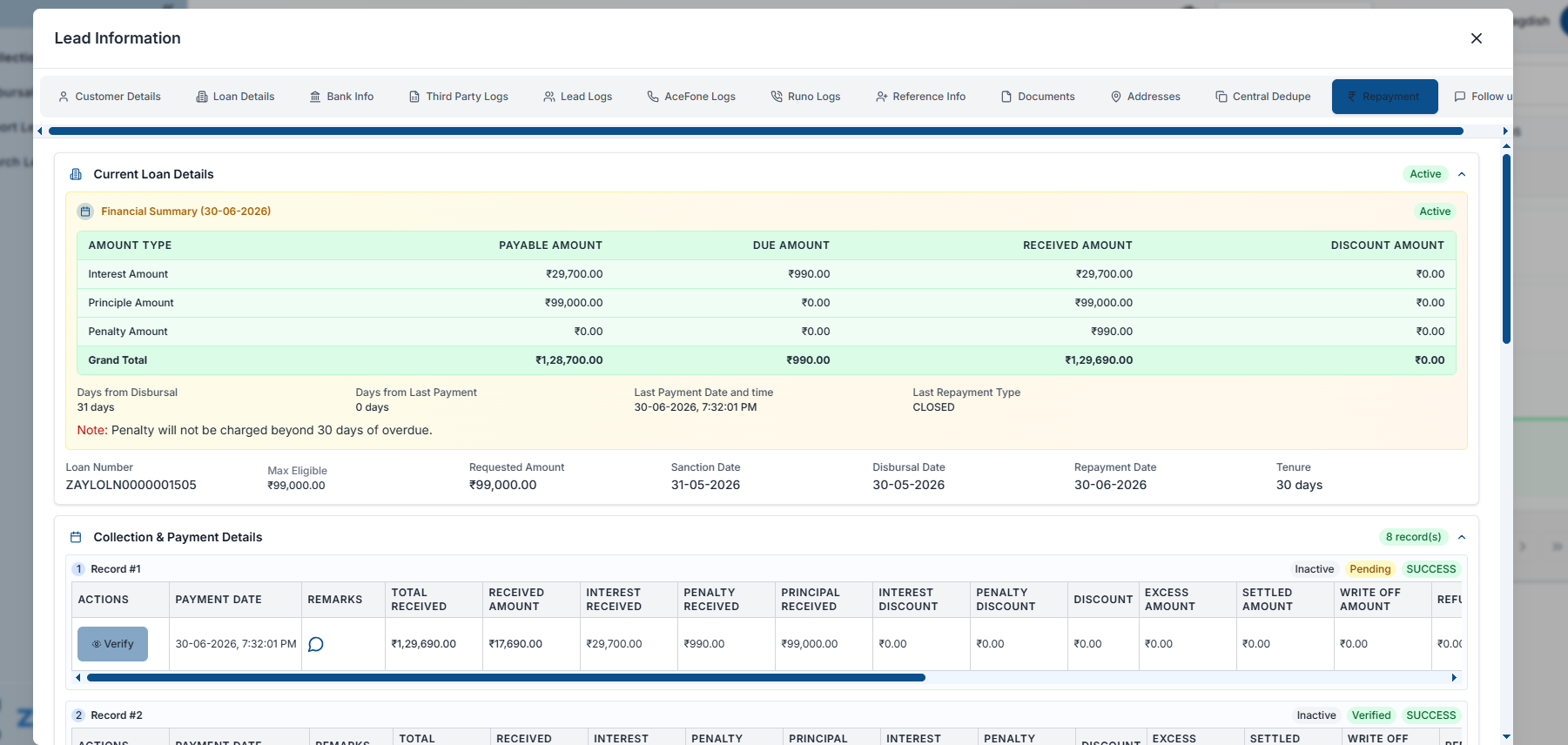Go to the Central Dedupe tab
Viewport: 1568px width, 745px height.
pyautogui.click(x=1263, y=97)
